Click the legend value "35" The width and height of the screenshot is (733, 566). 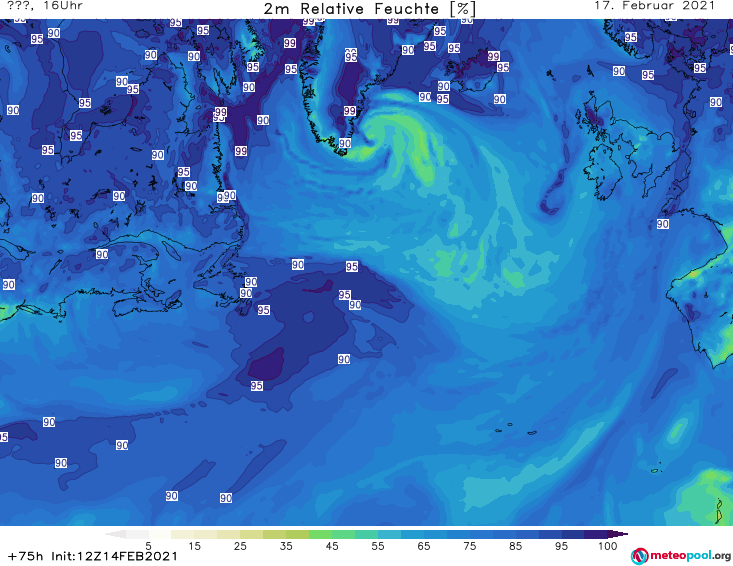(286, 546)
